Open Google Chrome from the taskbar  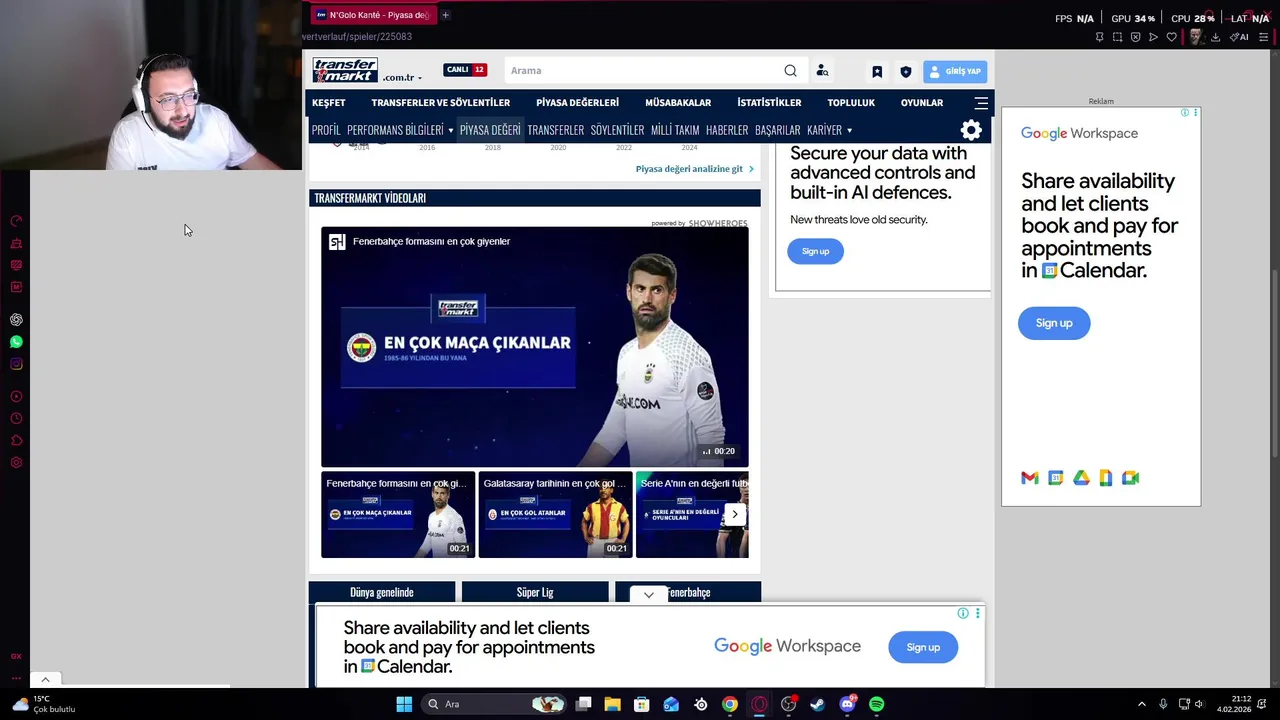pos(730,704)
